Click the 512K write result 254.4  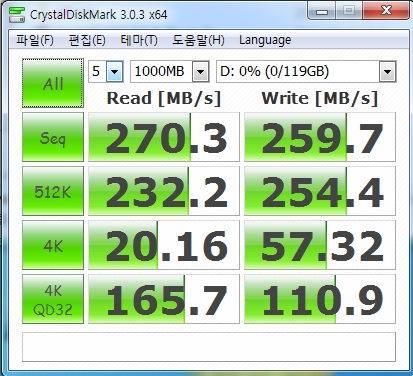[x=320, y=191]
